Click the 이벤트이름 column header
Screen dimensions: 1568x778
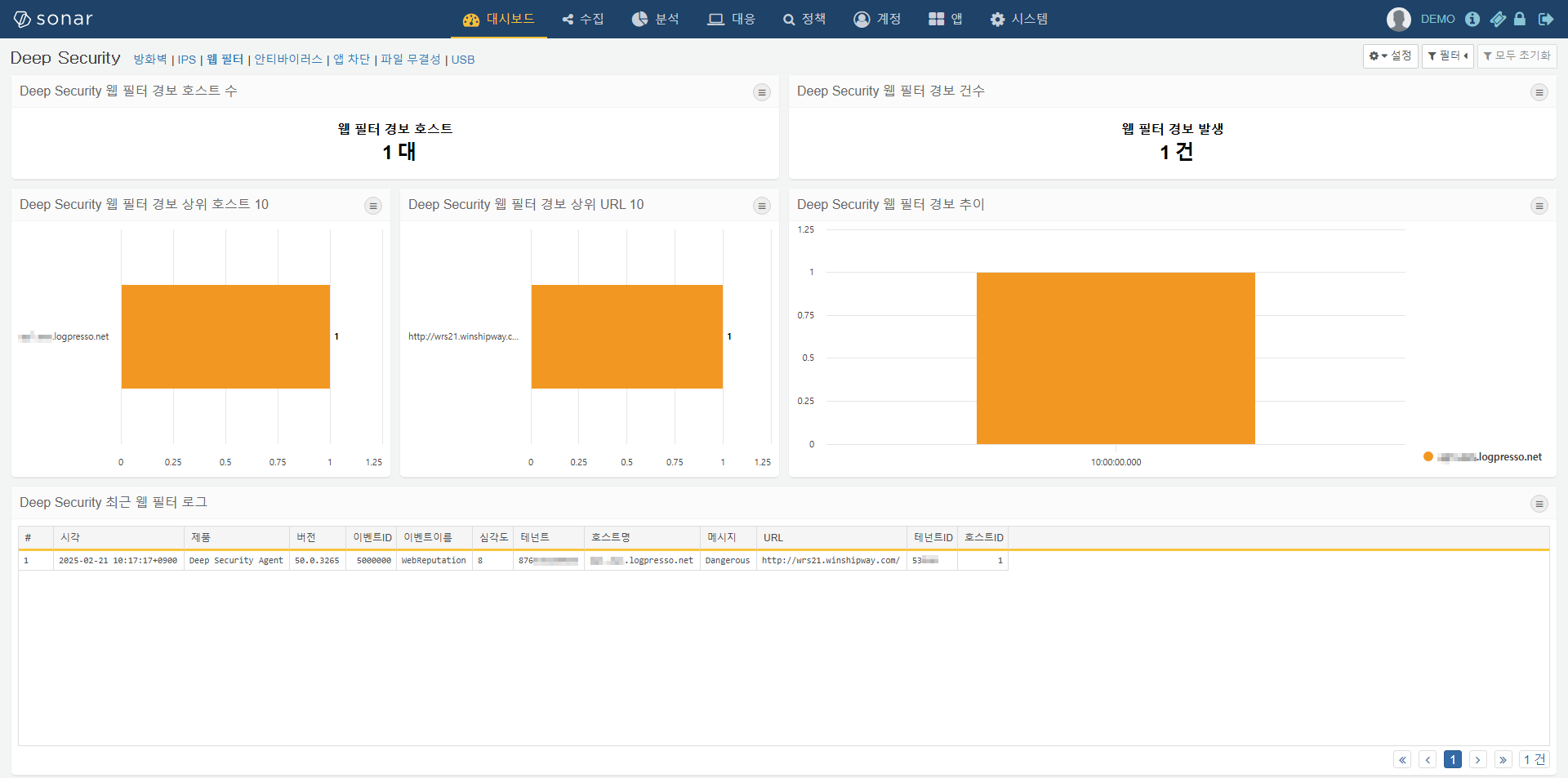pos(434,537)
